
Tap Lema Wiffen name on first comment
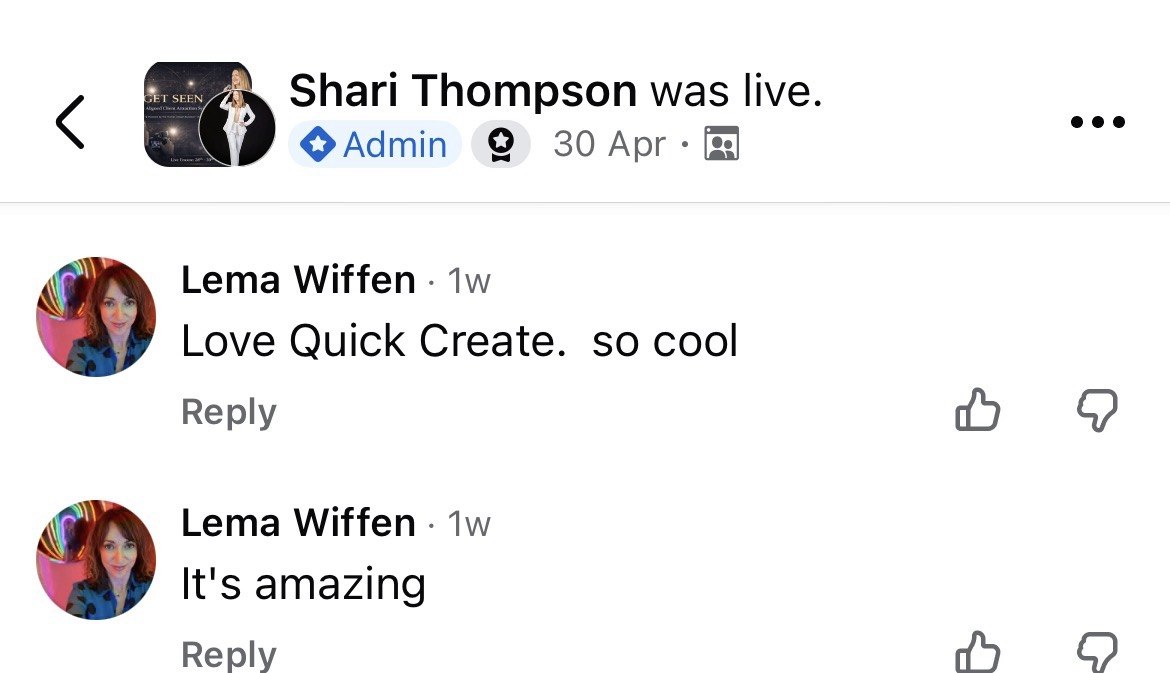click(298, 280)
